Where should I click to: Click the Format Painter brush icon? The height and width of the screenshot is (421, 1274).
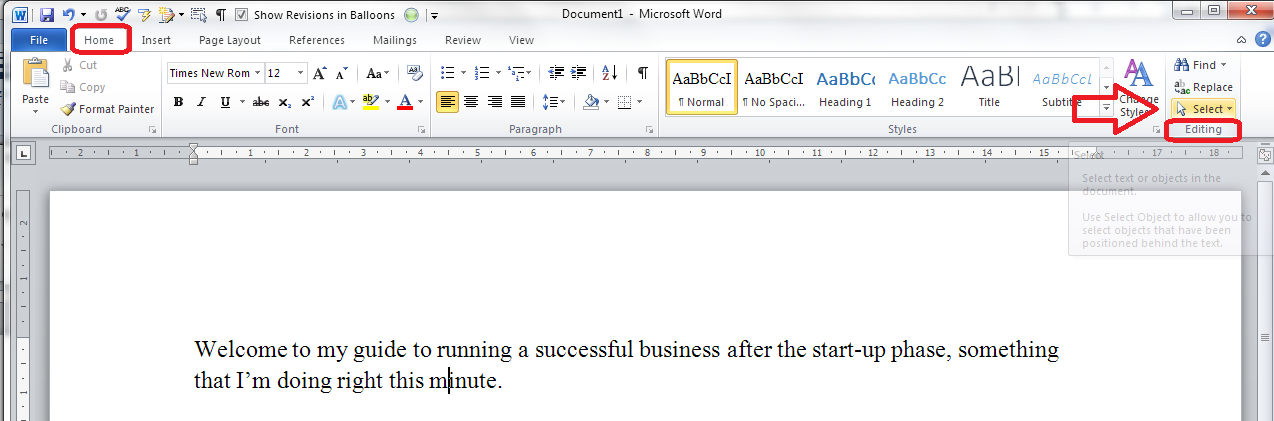(68, 109)
